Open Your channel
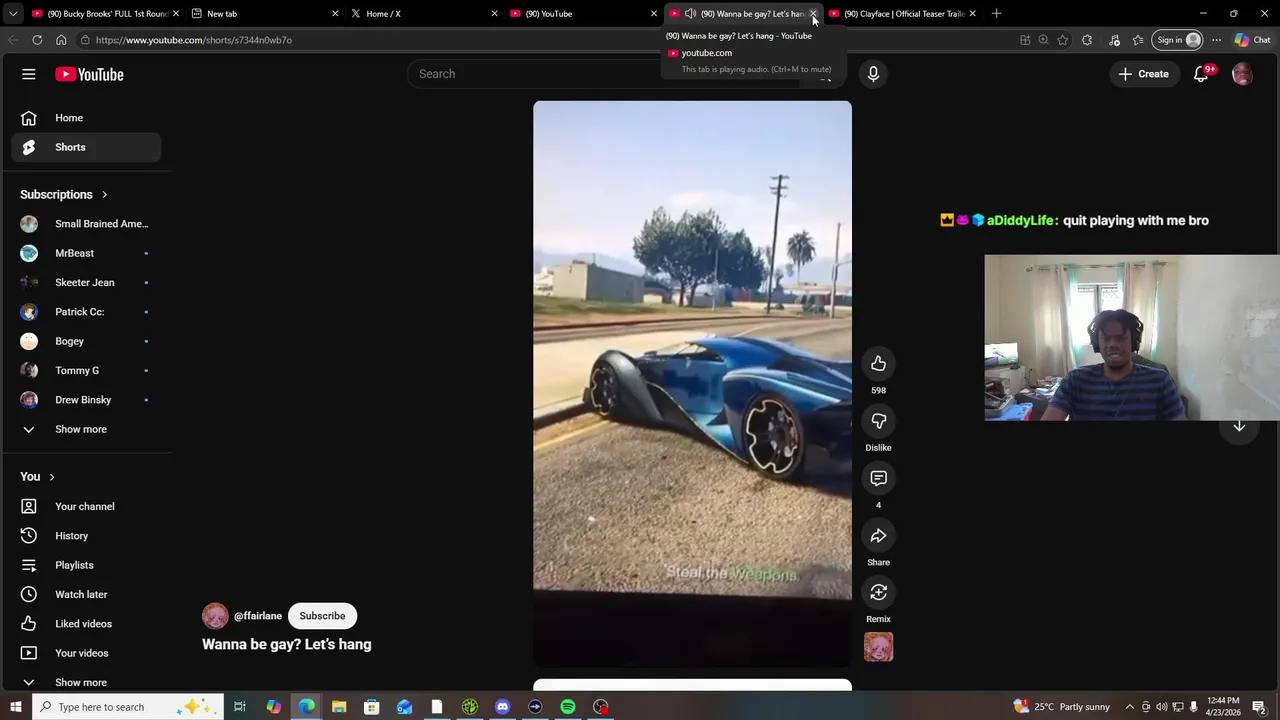1280x720 pixels. click(x=86, y=506)
